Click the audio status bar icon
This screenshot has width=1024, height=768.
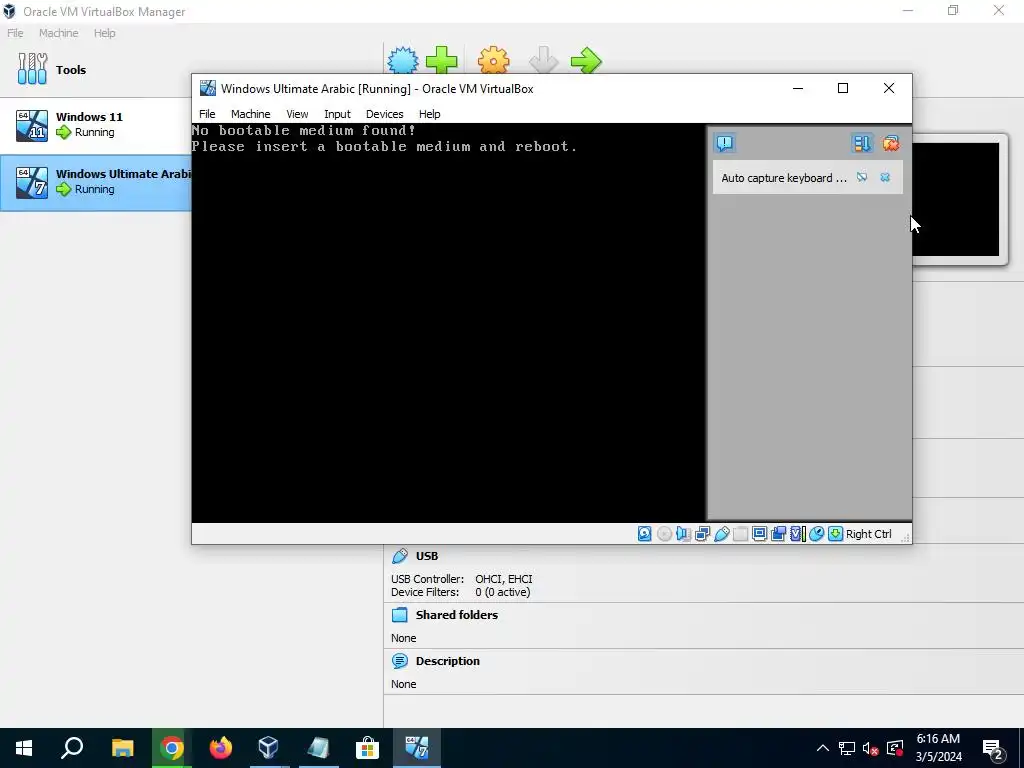click(683, 534)
